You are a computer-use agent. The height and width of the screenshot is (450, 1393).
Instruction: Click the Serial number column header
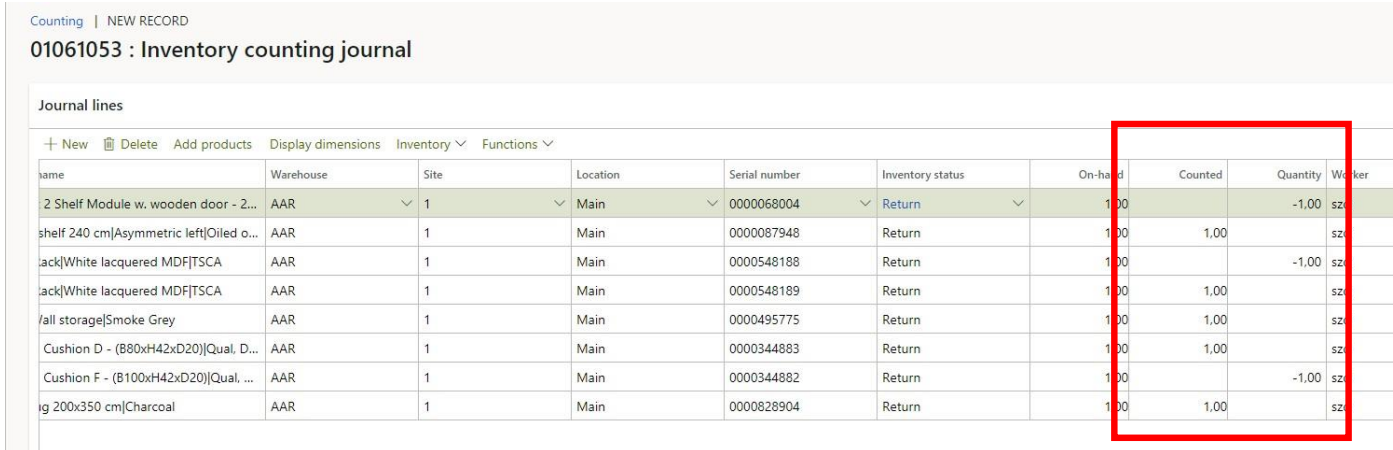click(x=764, y=175)
